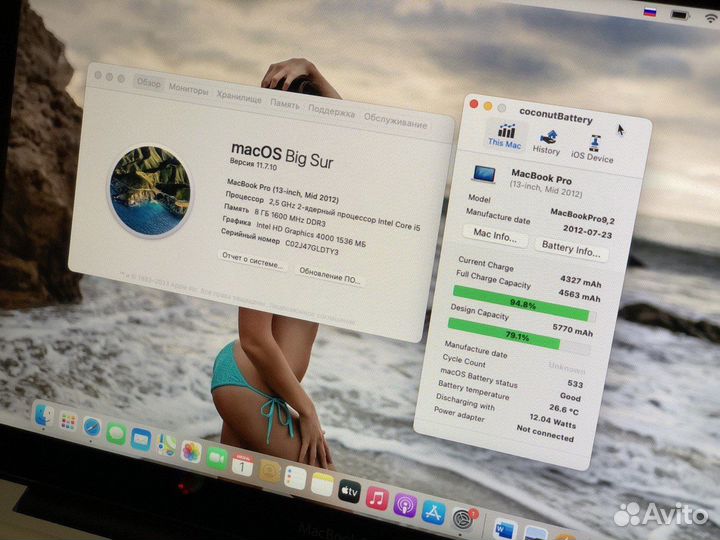The width and height of the screenshot is (720, 540).
Task: Open Launchpad from the dock
Action: point(68,422)
